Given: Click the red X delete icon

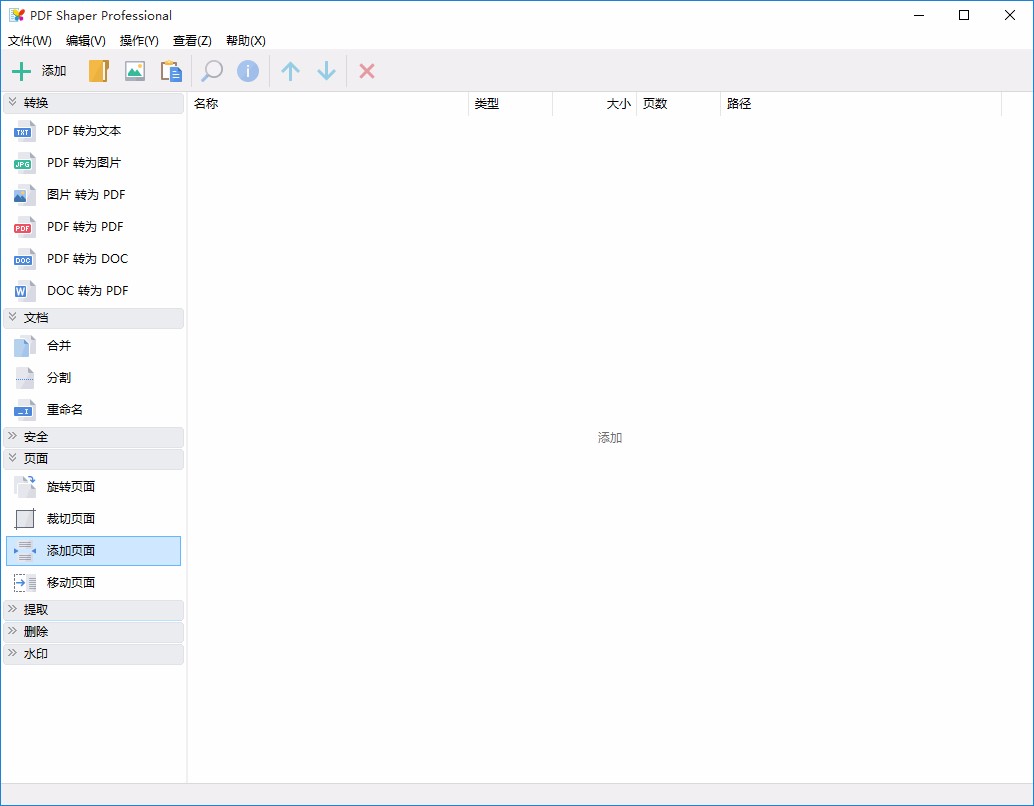Looking at the screenshot, I should click(366, 70).
